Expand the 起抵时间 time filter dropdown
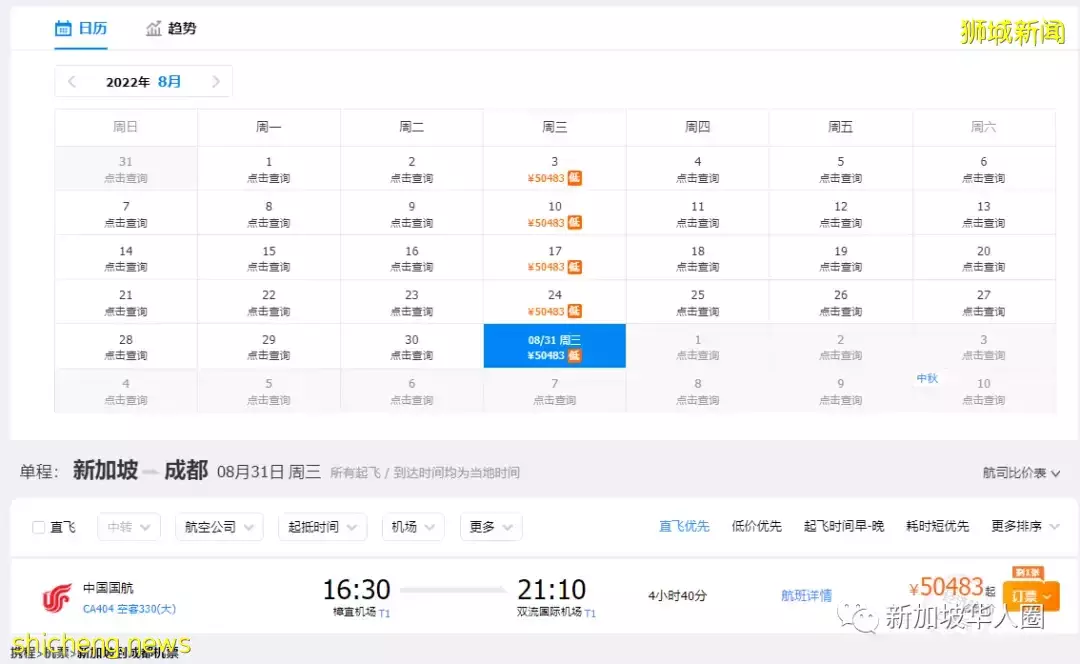1080x664 pixels. pos(322,527)
